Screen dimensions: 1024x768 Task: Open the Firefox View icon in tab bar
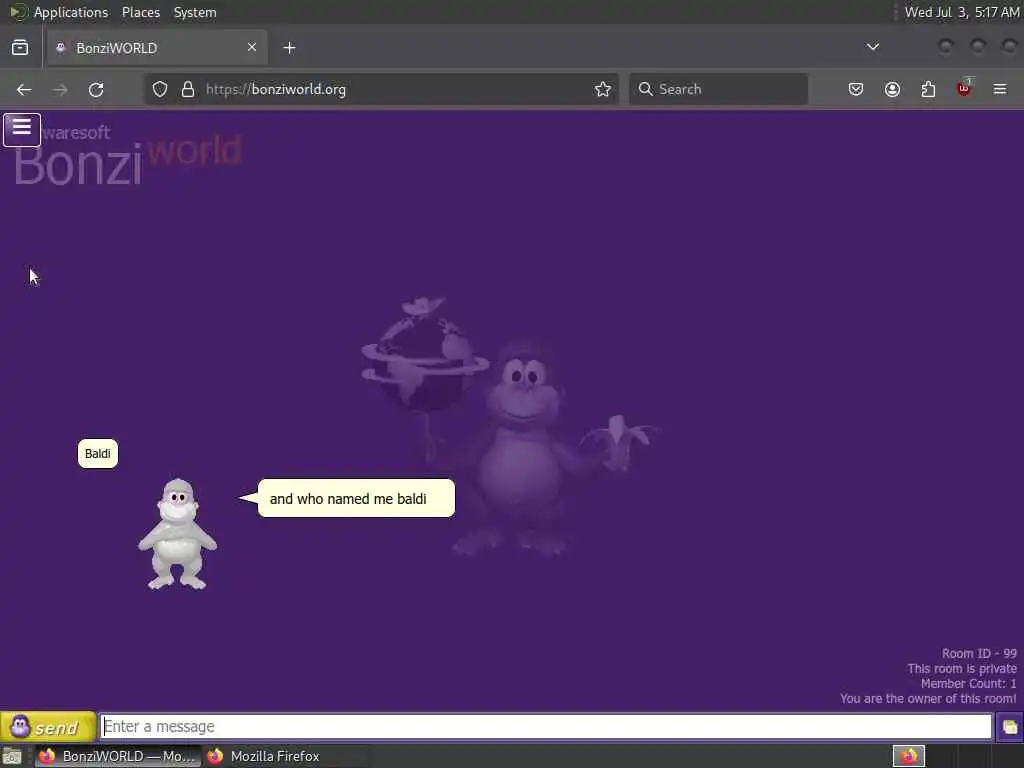[20, 48]
